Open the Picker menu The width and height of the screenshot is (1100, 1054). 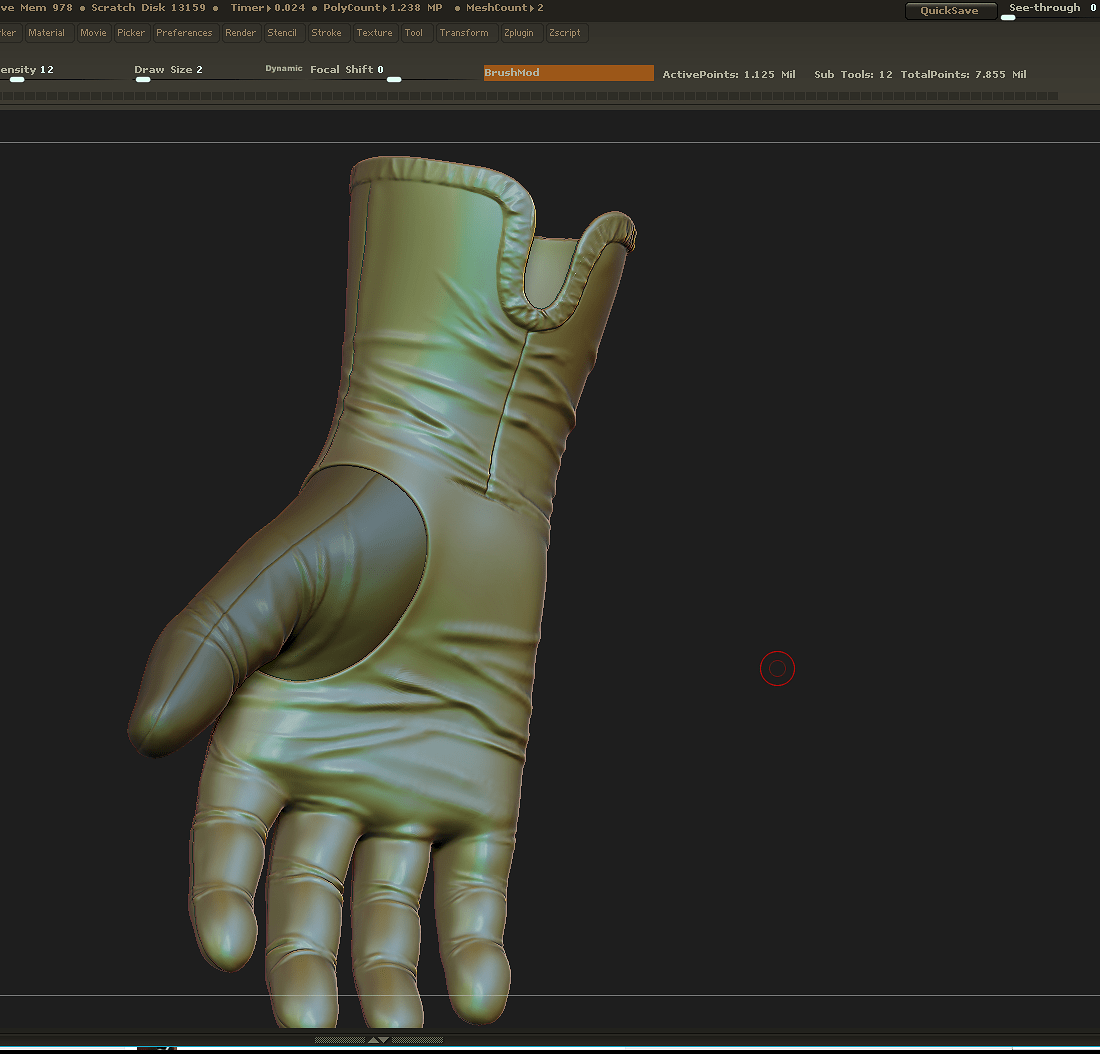[131, 33]
